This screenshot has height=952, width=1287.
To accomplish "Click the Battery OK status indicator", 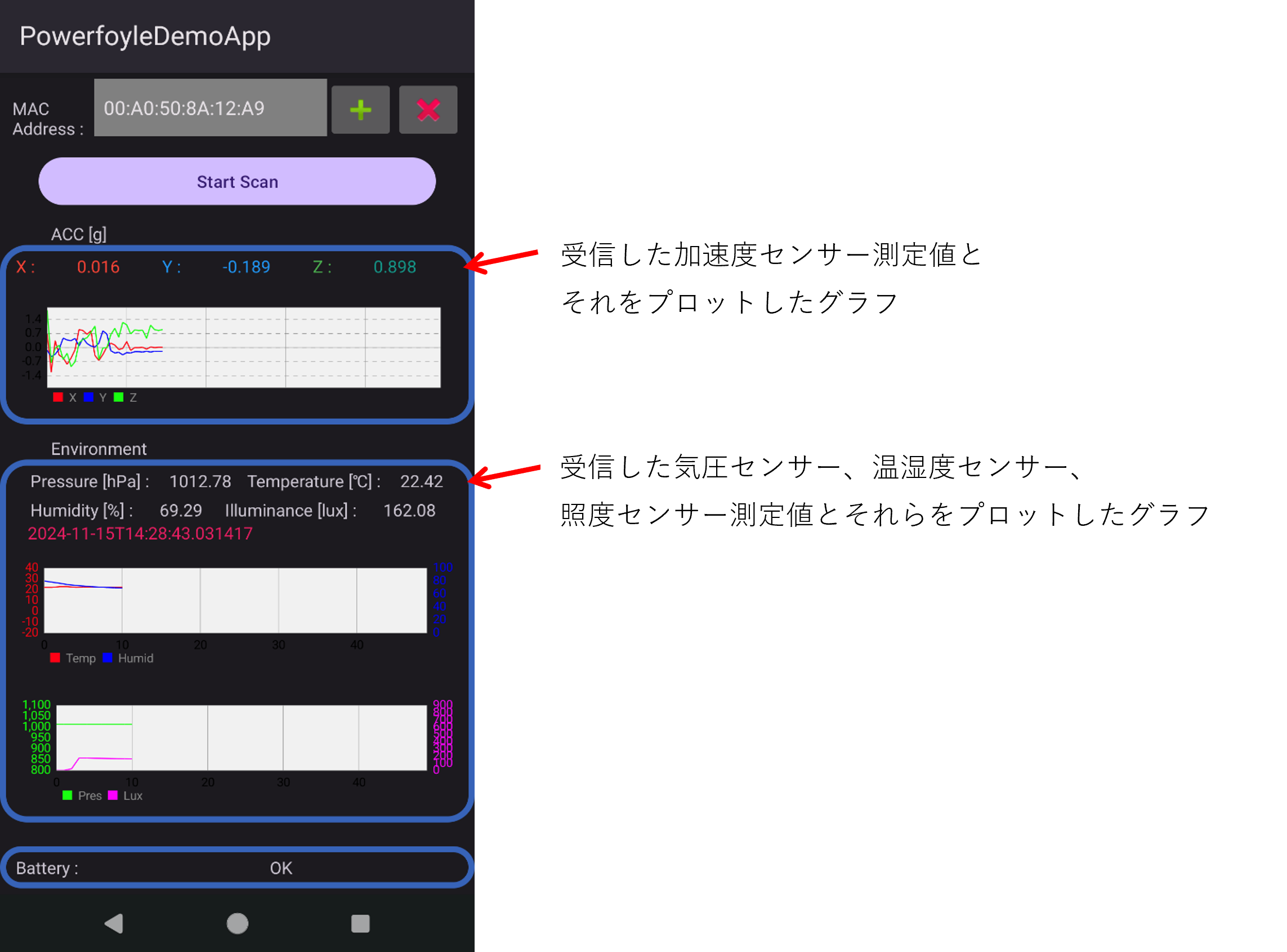I will pos(281,868).
